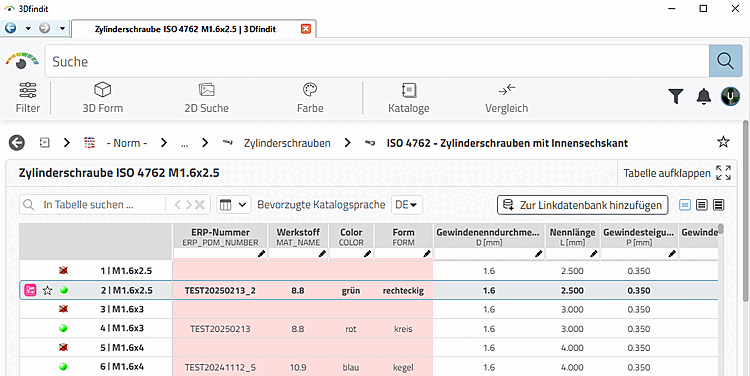Click the Tabelle aufklappen button
This screenshot has width=750, height=376.
tap(676, 173)
